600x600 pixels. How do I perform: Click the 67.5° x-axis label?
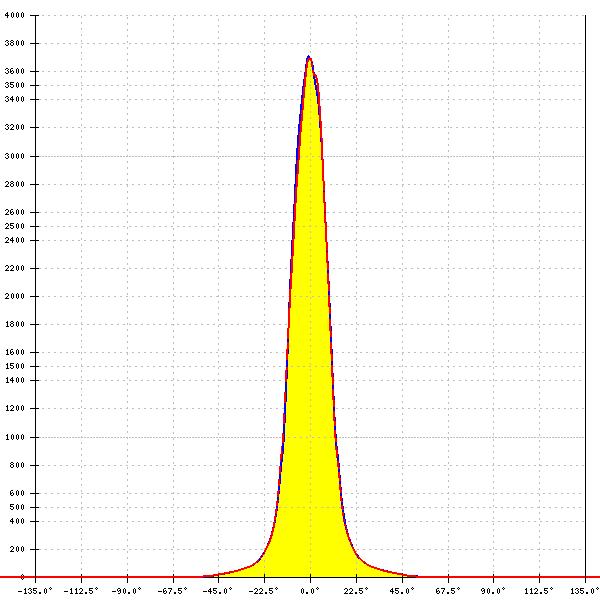(x=448, y=591)
